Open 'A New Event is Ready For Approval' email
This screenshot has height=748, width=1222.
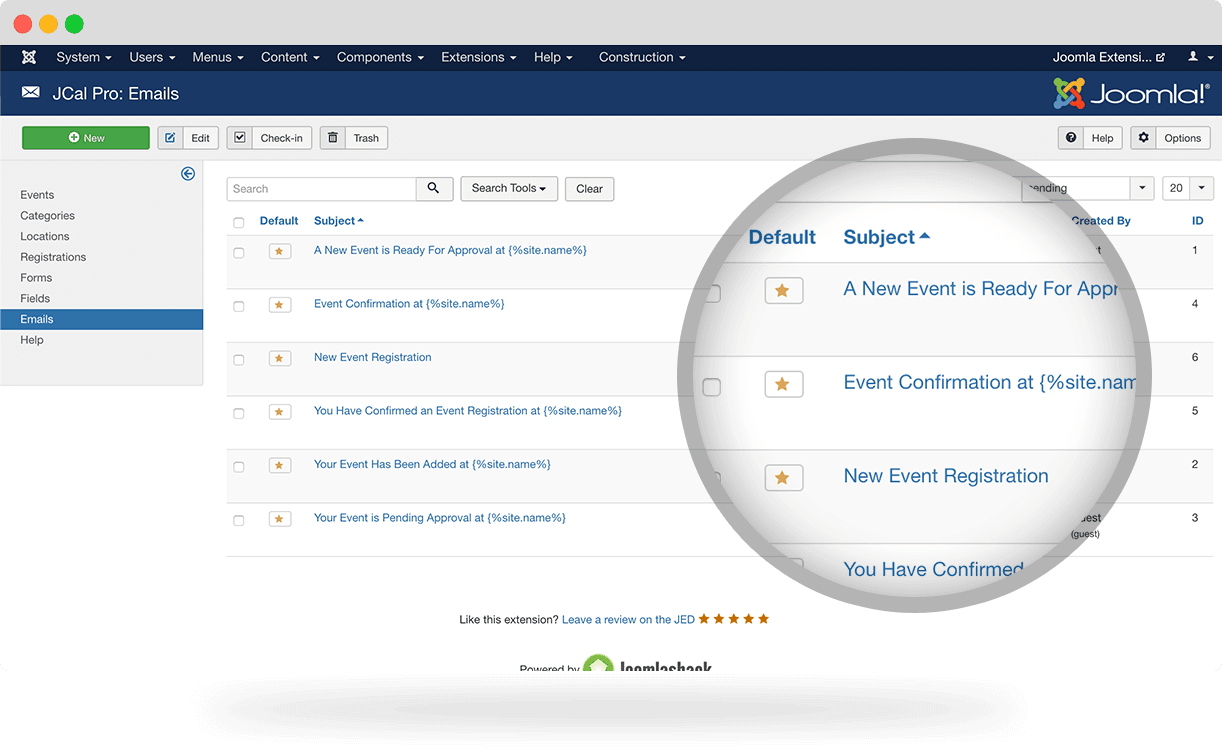[x=450, y=250]
